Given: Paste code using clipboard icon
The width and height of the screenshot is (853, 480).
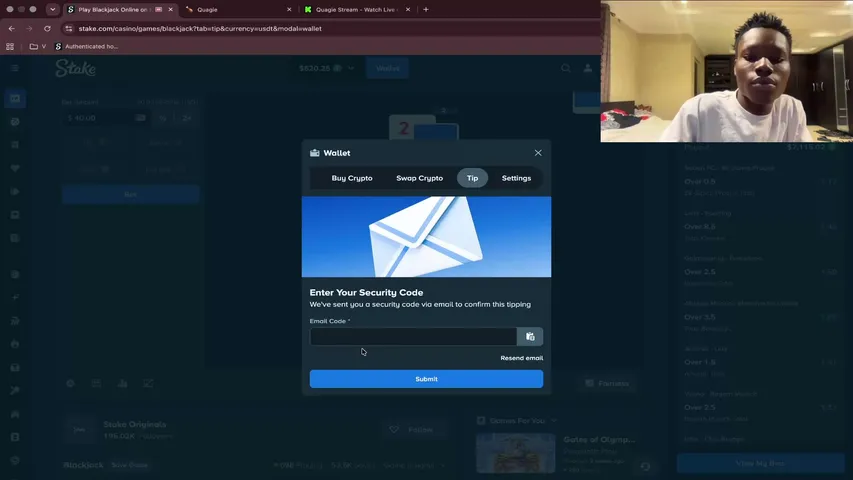Looking at the screenshot, I should pyautogui.click(x=530, y=336).
